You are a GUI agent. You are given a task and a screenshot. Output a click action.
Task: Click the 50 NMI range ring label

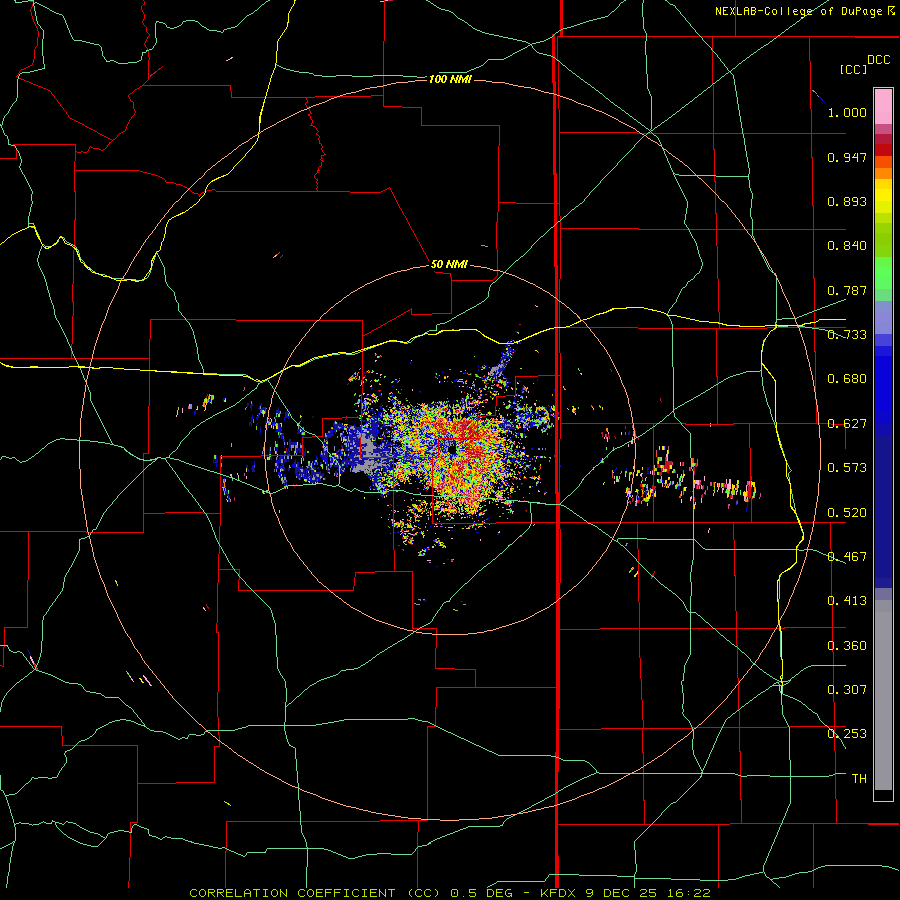click(449, 265)
